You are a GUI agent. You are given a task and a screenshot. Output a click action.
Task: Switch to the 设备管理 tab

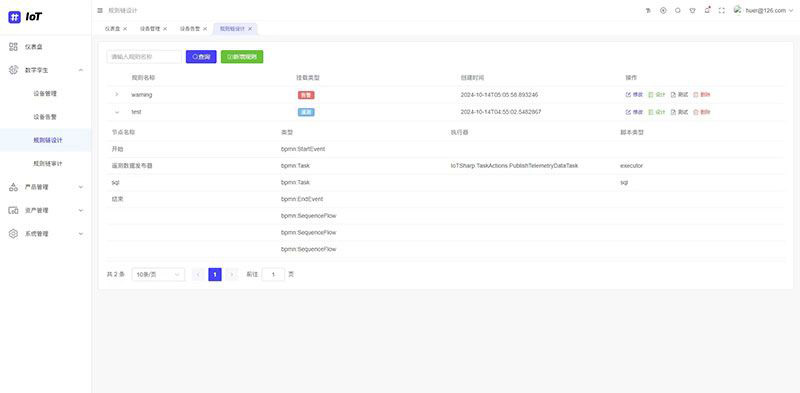pos(150,29)
